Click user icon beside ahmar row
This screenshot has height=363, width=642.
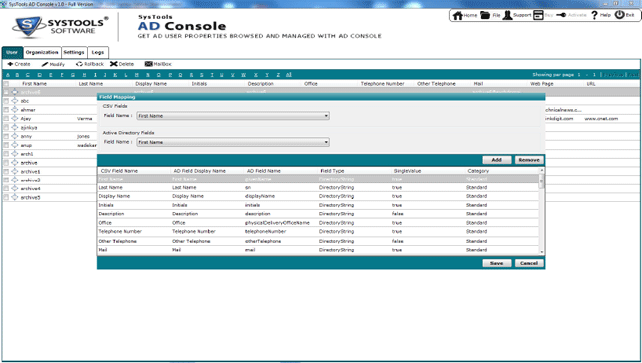pos(15,110)
